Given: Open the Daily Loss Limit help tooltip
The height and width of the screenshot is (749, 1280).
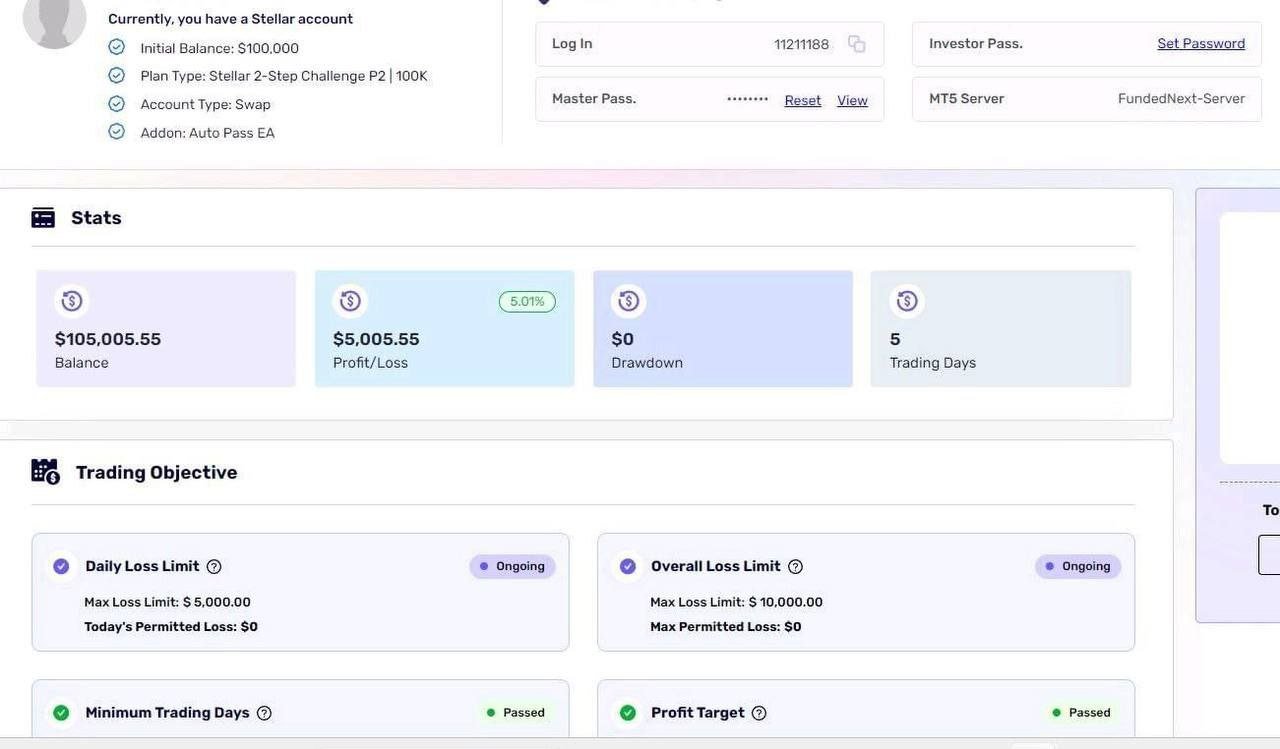Looking at the screenshot, I should pyautogui.click(x=214, y=567).
